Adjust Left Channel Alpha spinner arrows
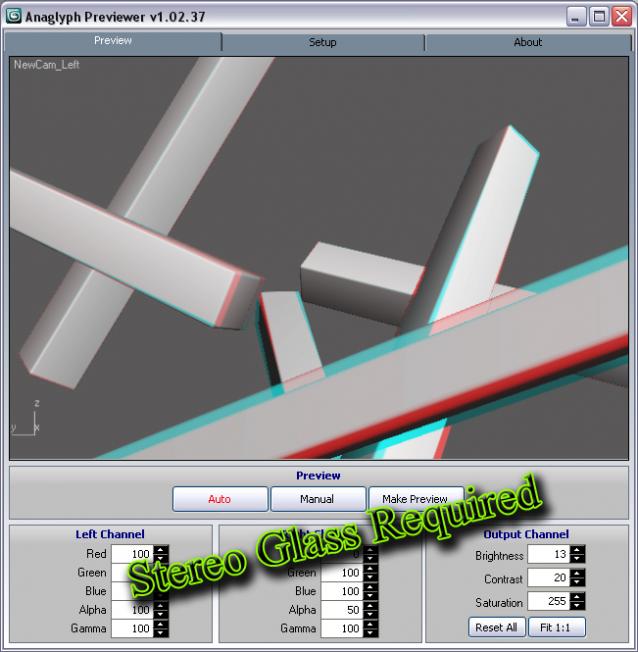 [x=161, y=609]
